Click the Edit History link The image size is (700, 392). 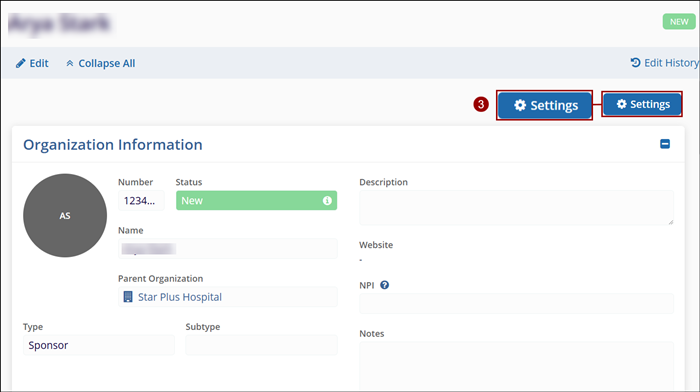[671, 63]
